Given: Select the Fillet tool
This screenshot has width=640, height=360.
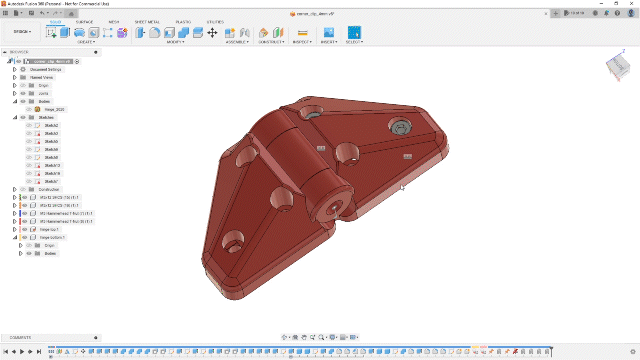Looking at the screenshot, I should pos(155,33).
